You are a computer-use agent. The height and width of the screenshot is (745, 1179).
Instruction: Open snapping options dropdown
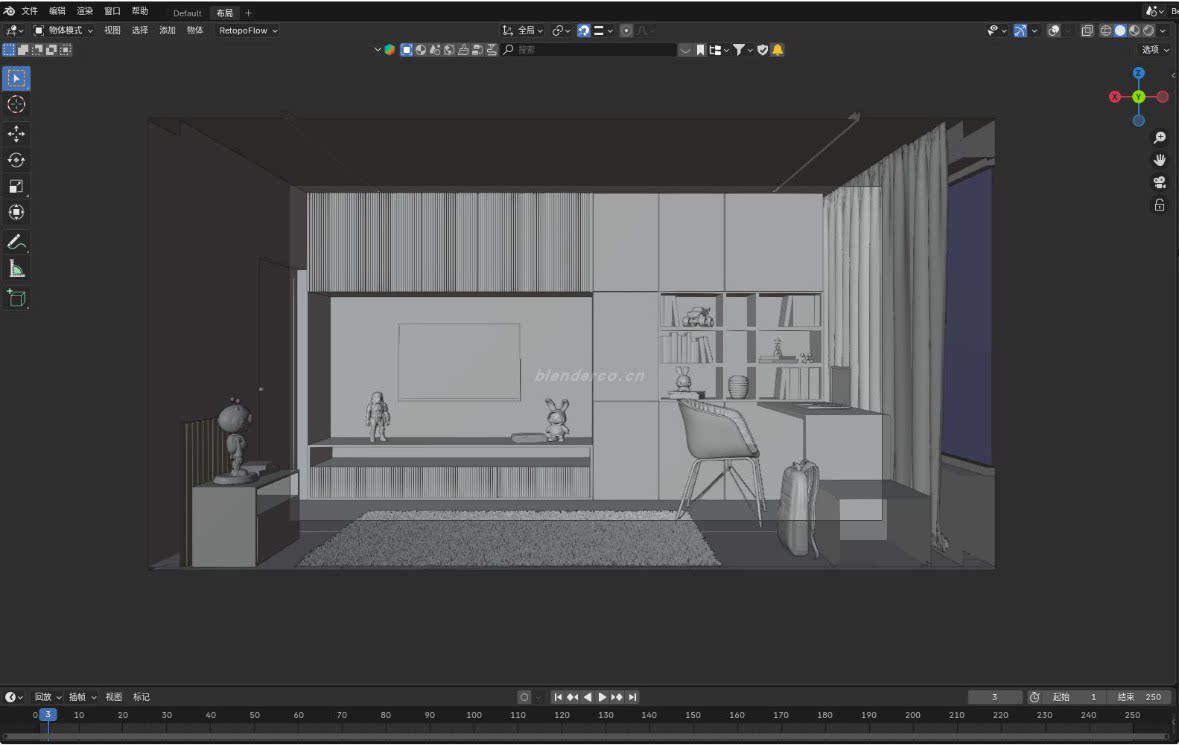(x=603, y=31)
